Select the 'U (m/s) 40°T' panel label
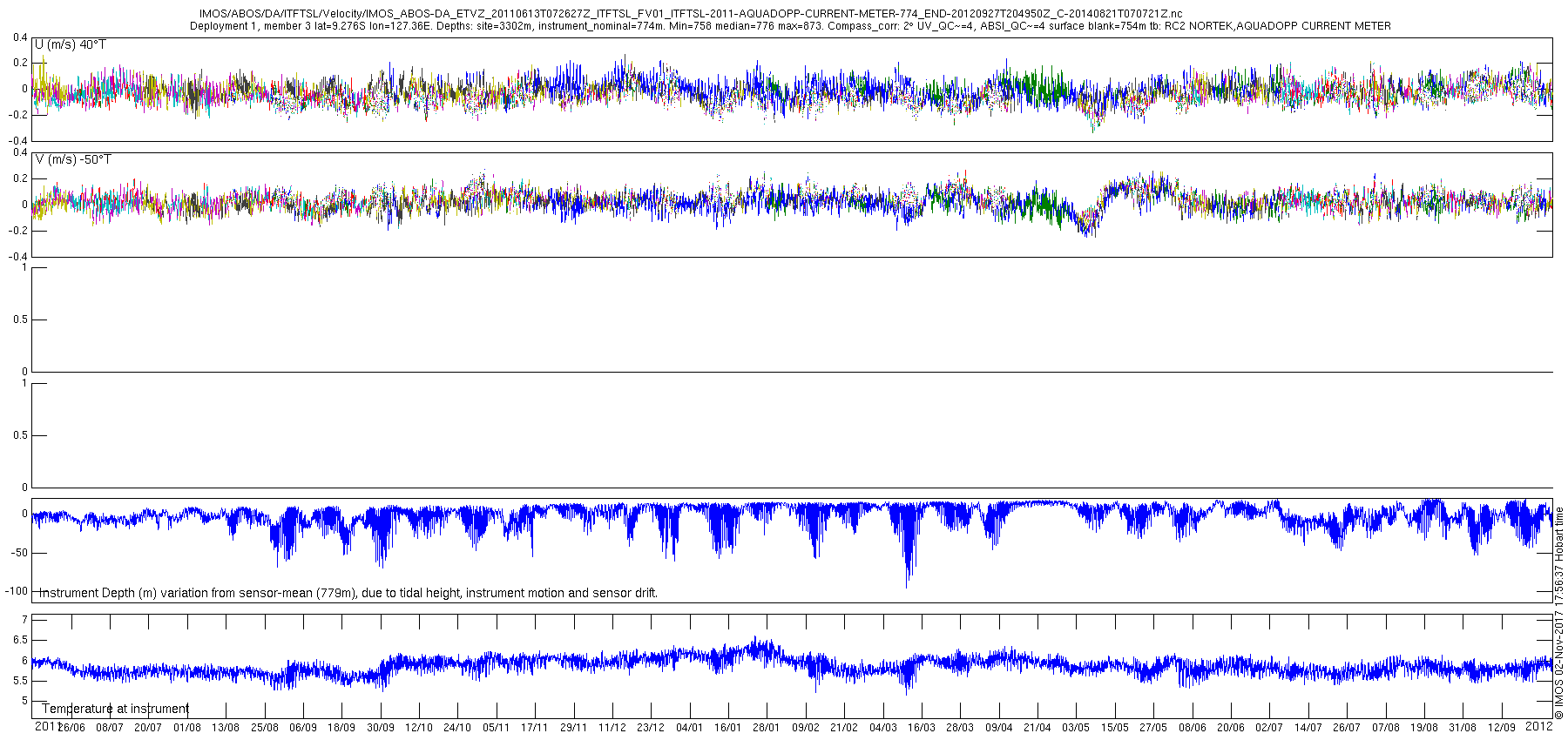This screenshot has width=1568, height=740. [71, 44]
